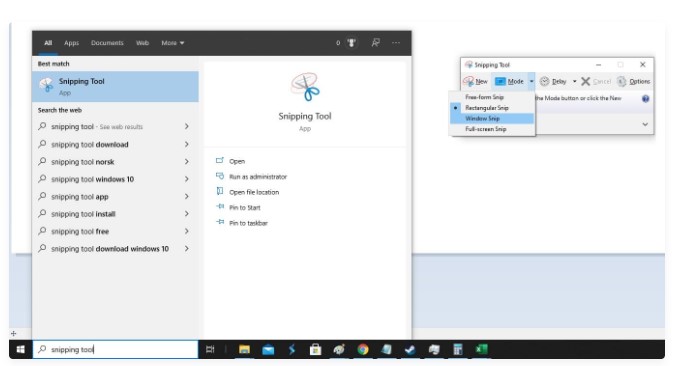Open the Mode dropdown arrow
682x366 pixels.
pyautogui.click(x=531, y=81)
